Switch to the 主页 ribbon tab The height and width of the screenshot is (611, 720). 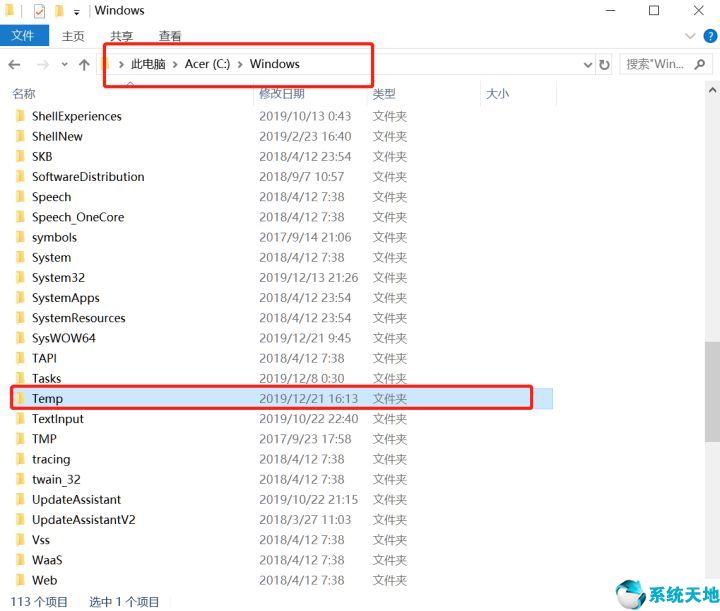pyautogui.click(x=73, y=36)
